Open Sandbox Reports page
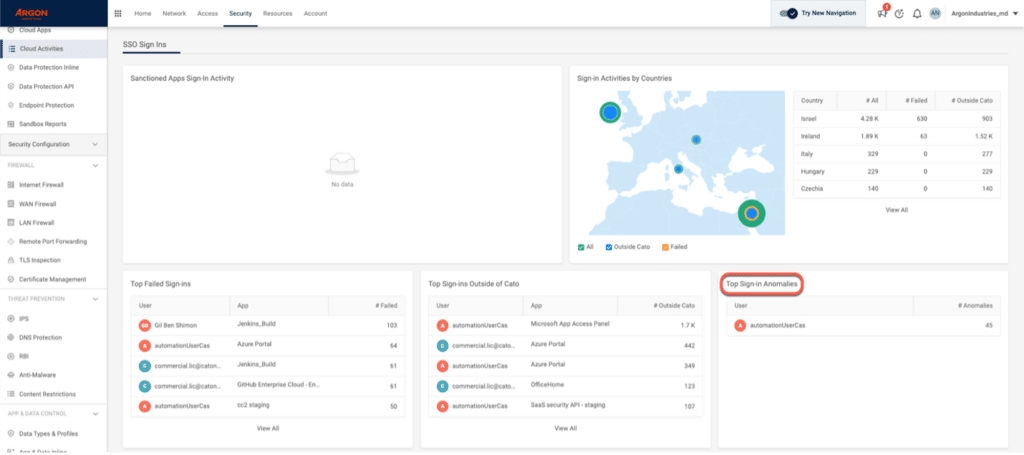The width and height of the screenshot is (1024, 455). tap(43, 124)
